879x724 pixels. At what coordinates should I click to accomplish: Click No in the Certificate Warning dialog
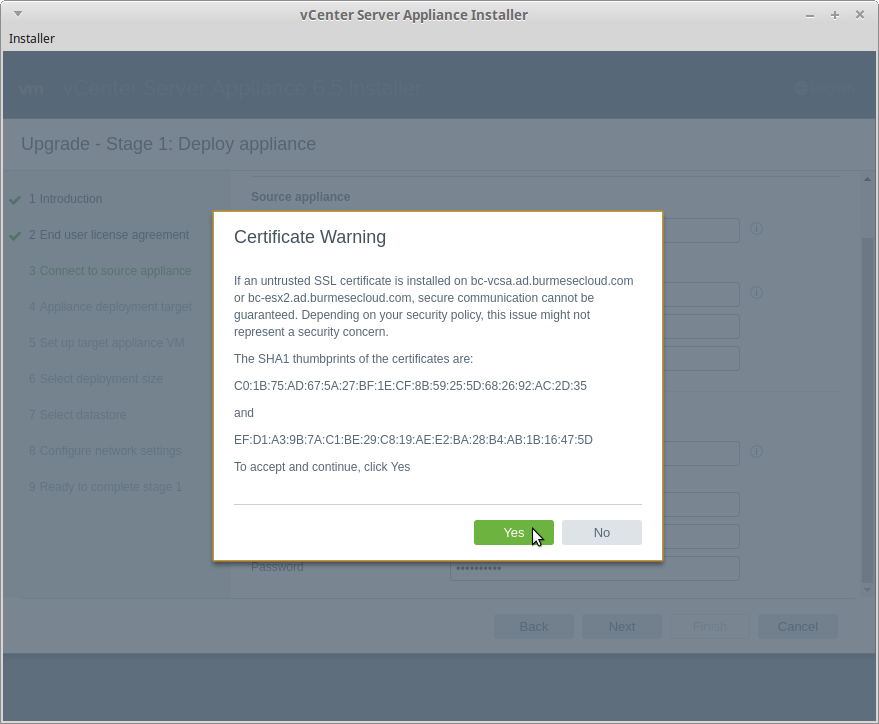(602, 532)
